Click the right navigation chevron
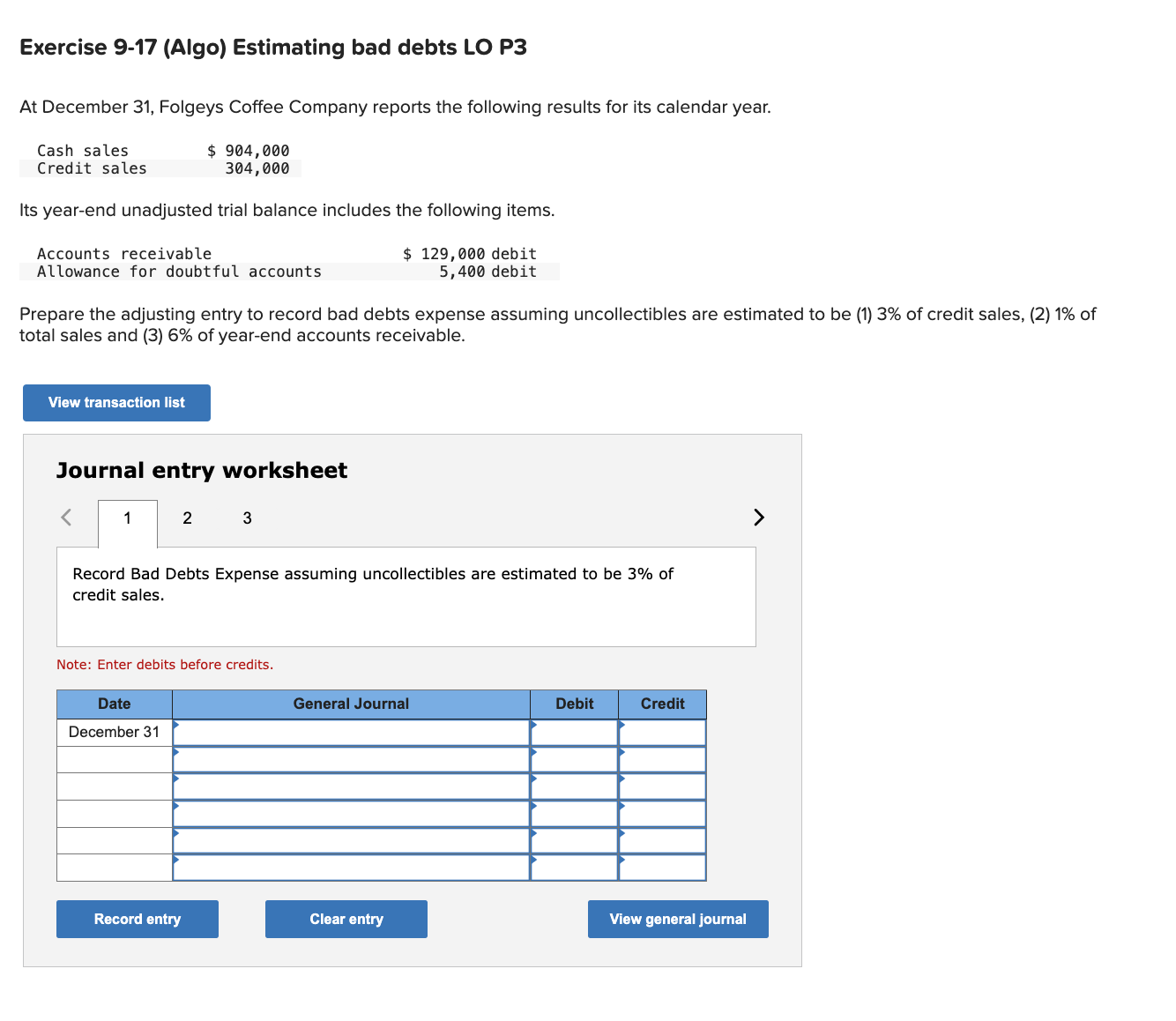 coord(758,518)
